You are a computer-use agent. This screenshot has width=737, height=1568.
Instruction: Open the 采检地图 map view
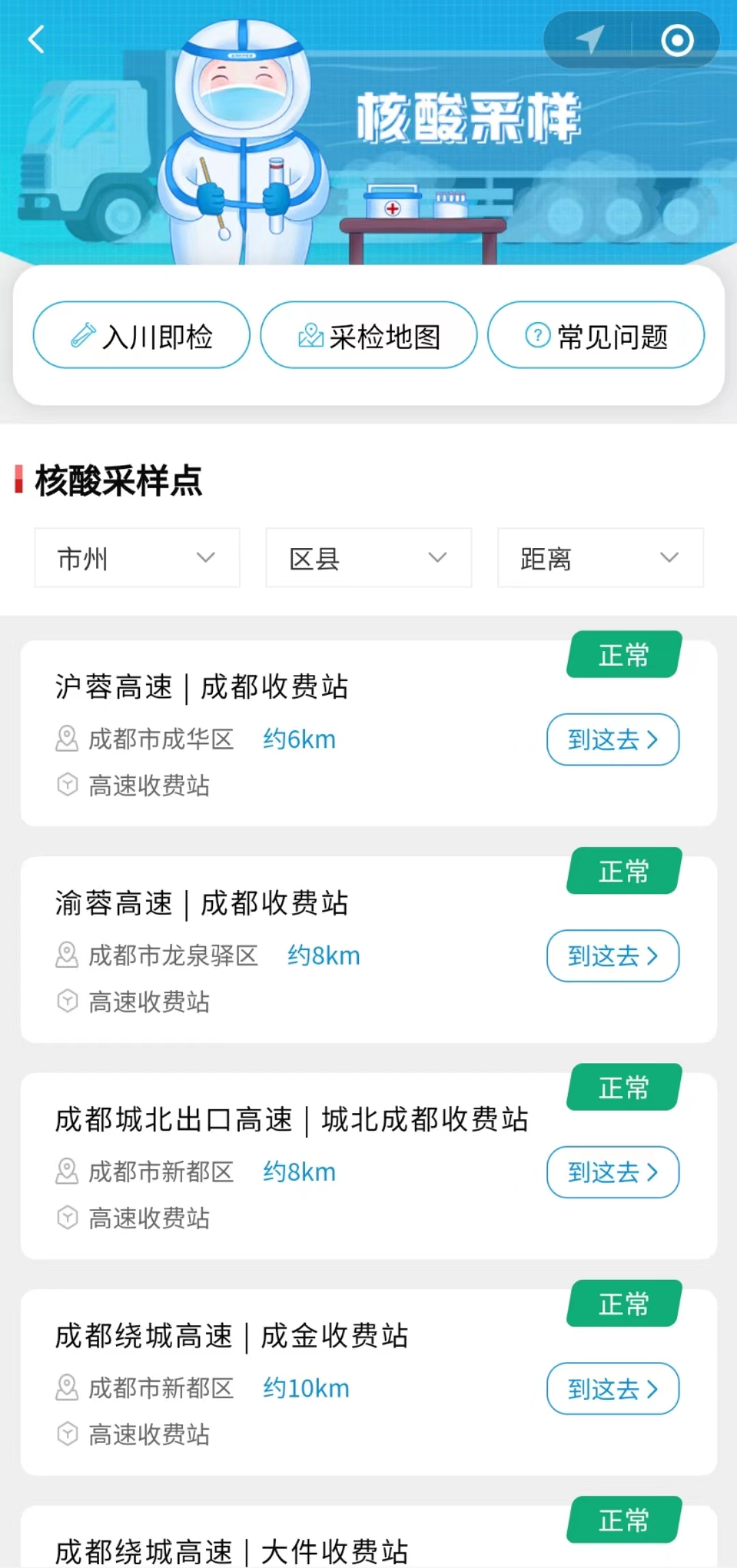point(369,335)
